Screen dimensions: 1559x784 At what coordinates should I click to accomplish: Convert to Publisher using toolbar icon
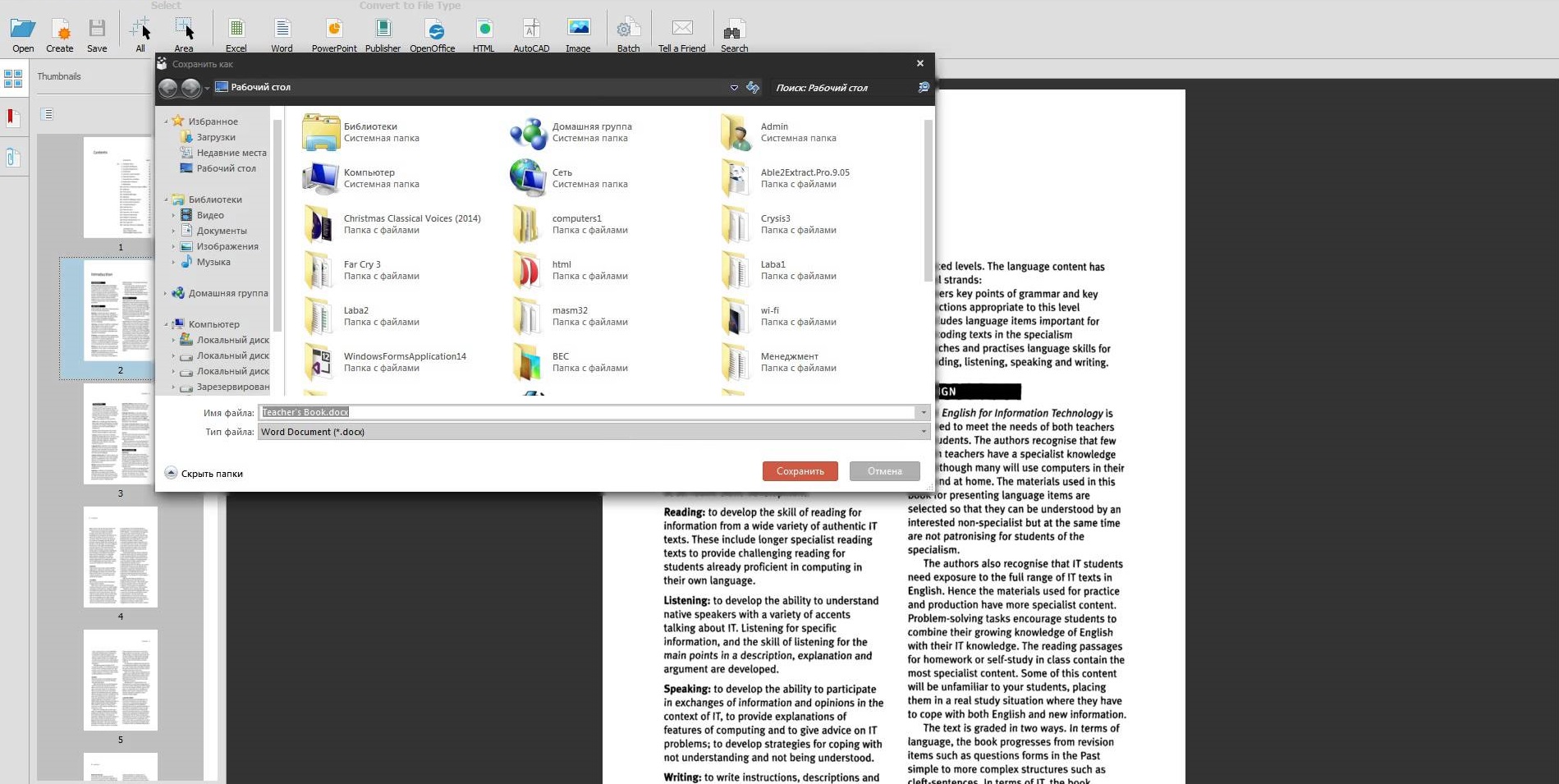(x=383, y=34)
